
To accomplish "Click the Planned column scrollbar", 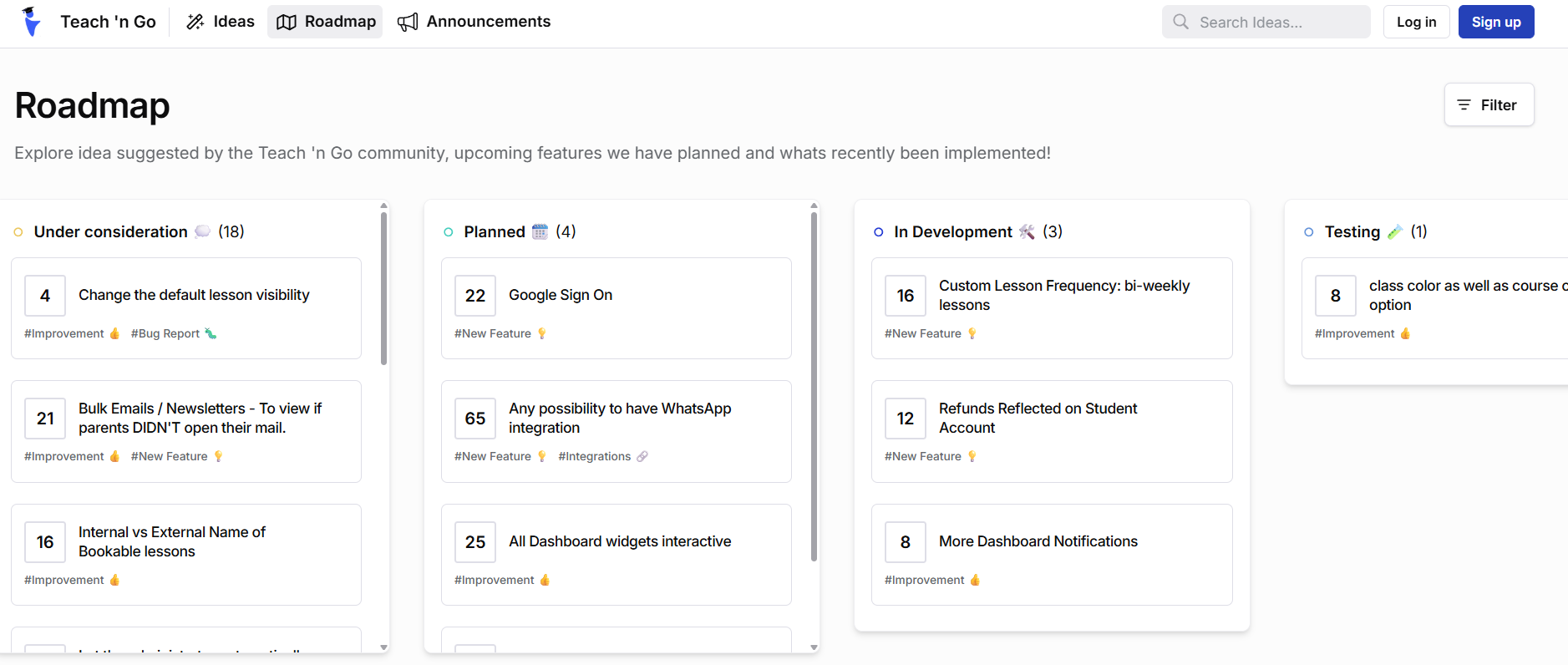I will pos(814,387).
